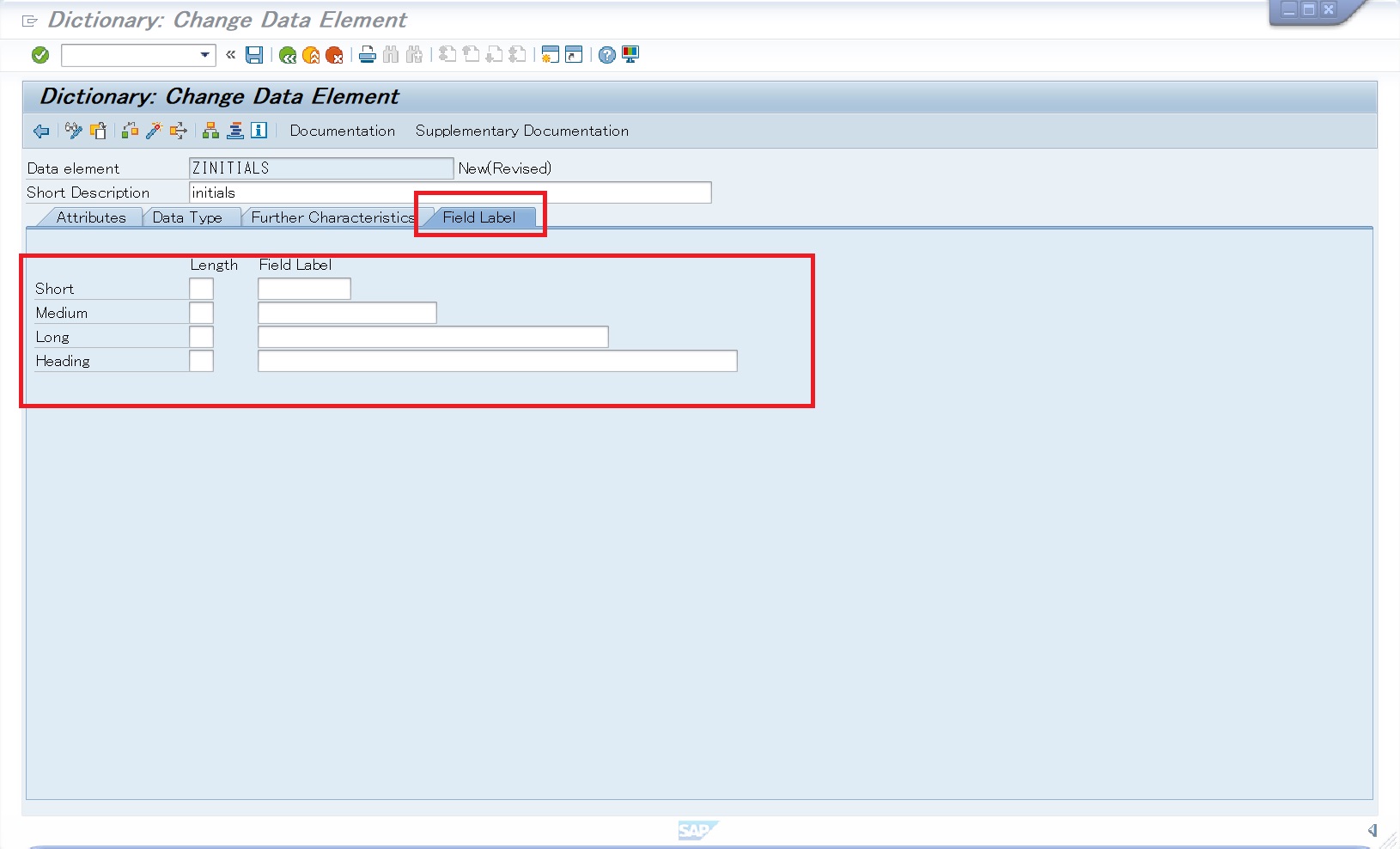
Task: Click the green Enter checkmark icon
Action: pos(40,55)
